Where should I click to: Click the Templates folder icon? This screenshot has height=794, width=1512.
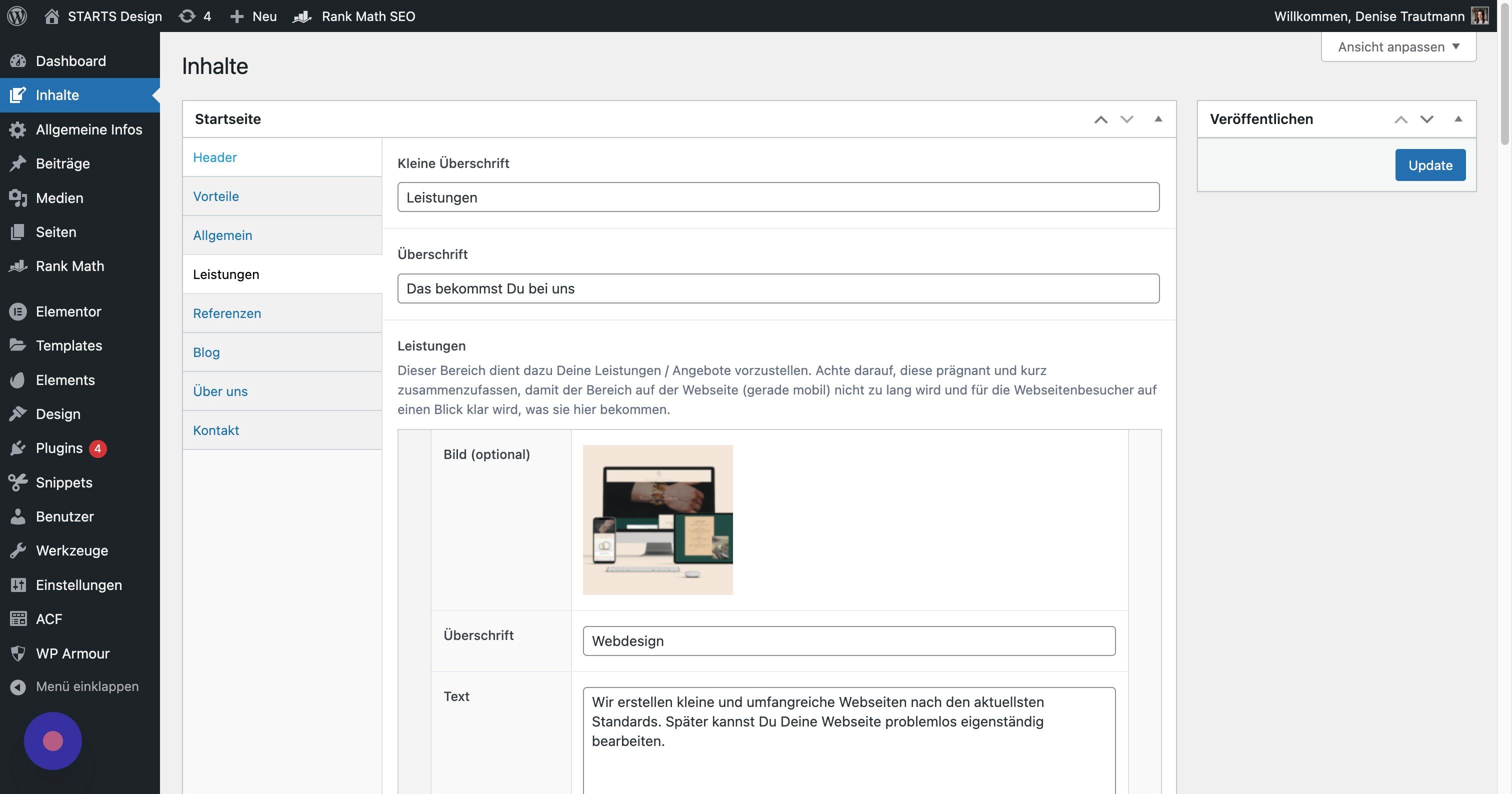(17, 345)
